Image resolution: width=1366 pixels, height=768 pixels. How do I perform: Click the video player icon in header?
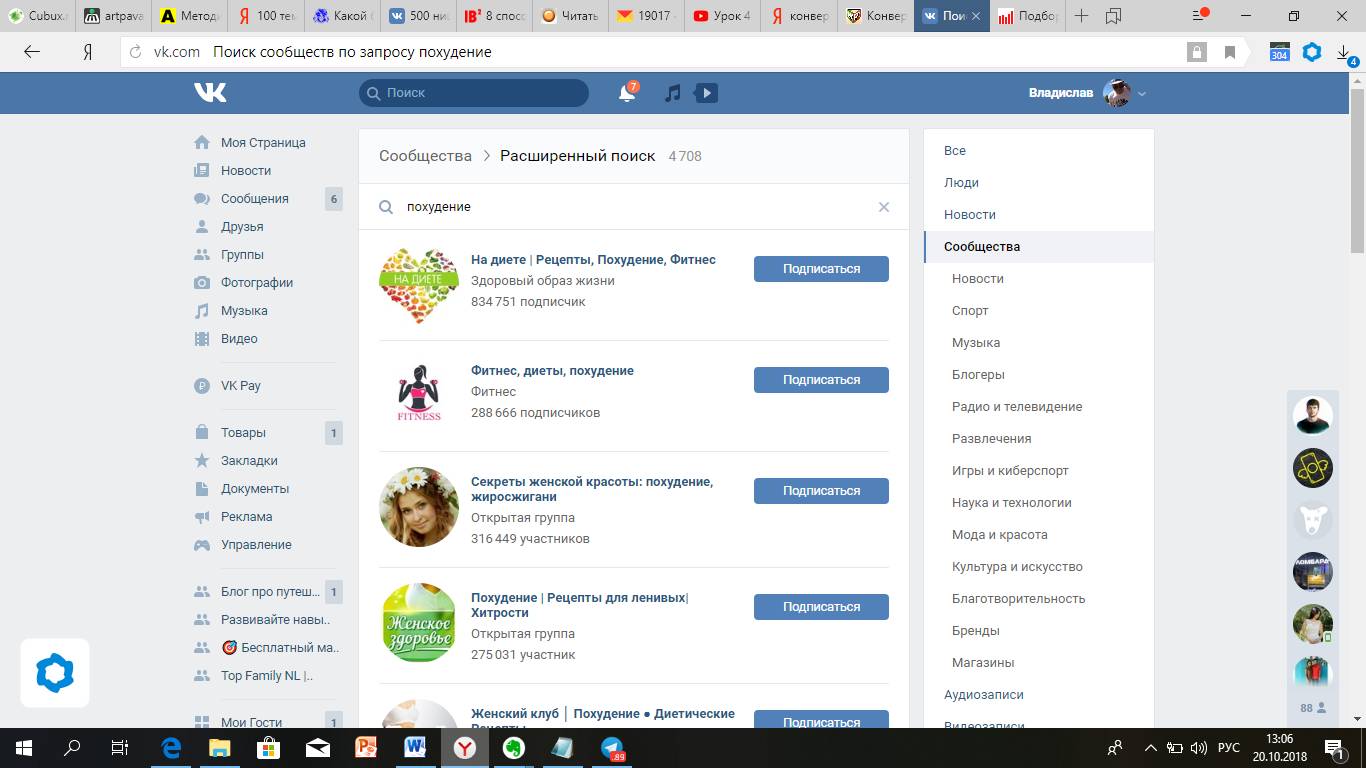706,93
